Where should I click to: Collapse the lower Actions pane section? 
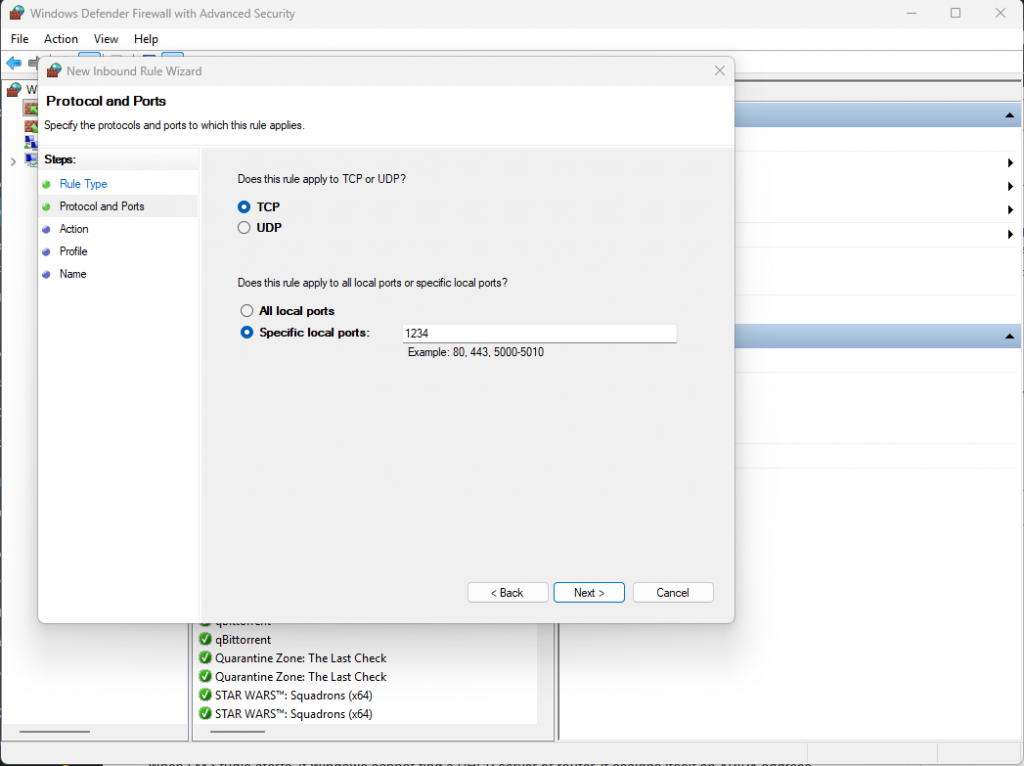[x=1008, y=337]
